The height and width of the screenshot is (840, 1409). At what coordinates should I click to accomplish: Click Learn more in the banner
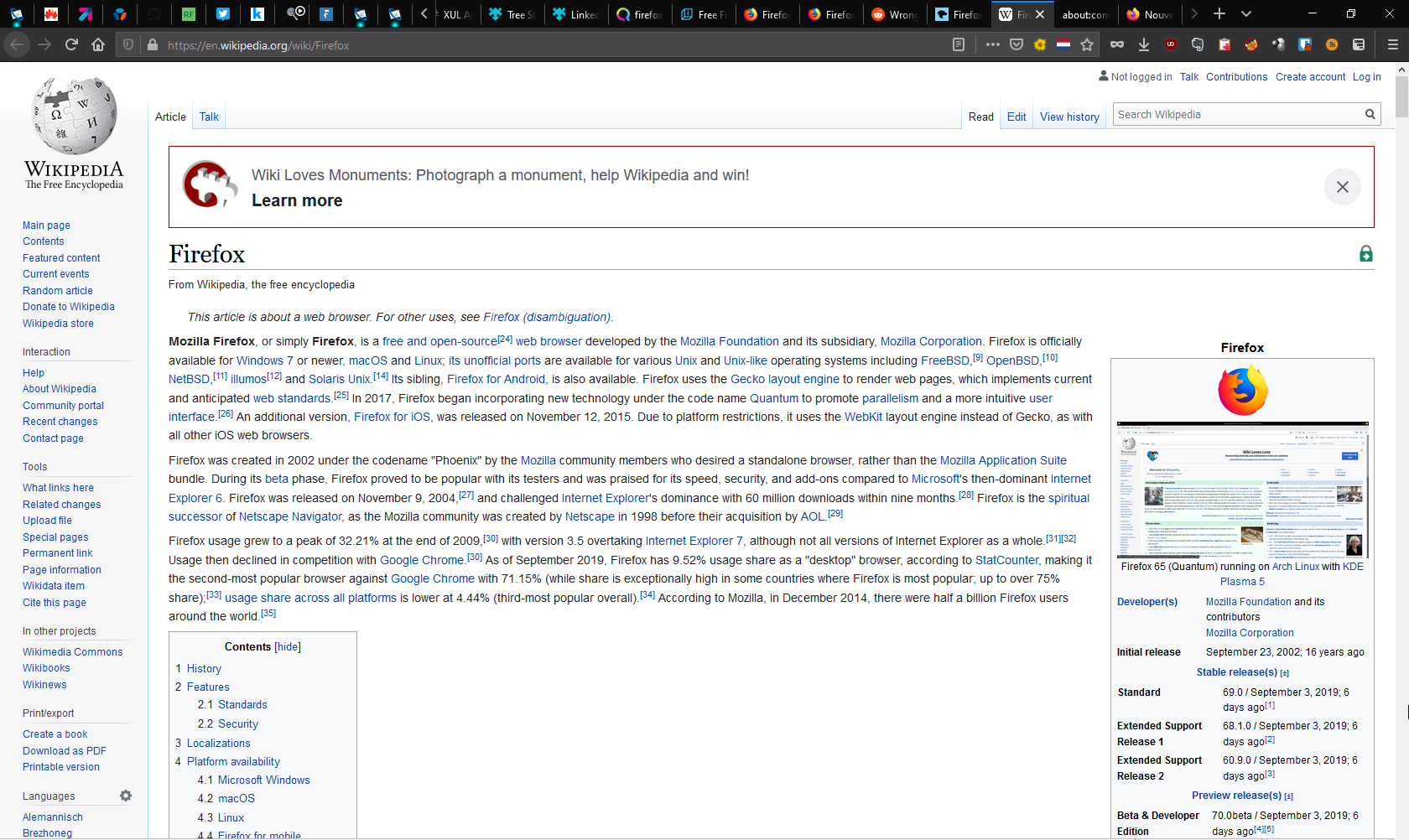point(297,200)
